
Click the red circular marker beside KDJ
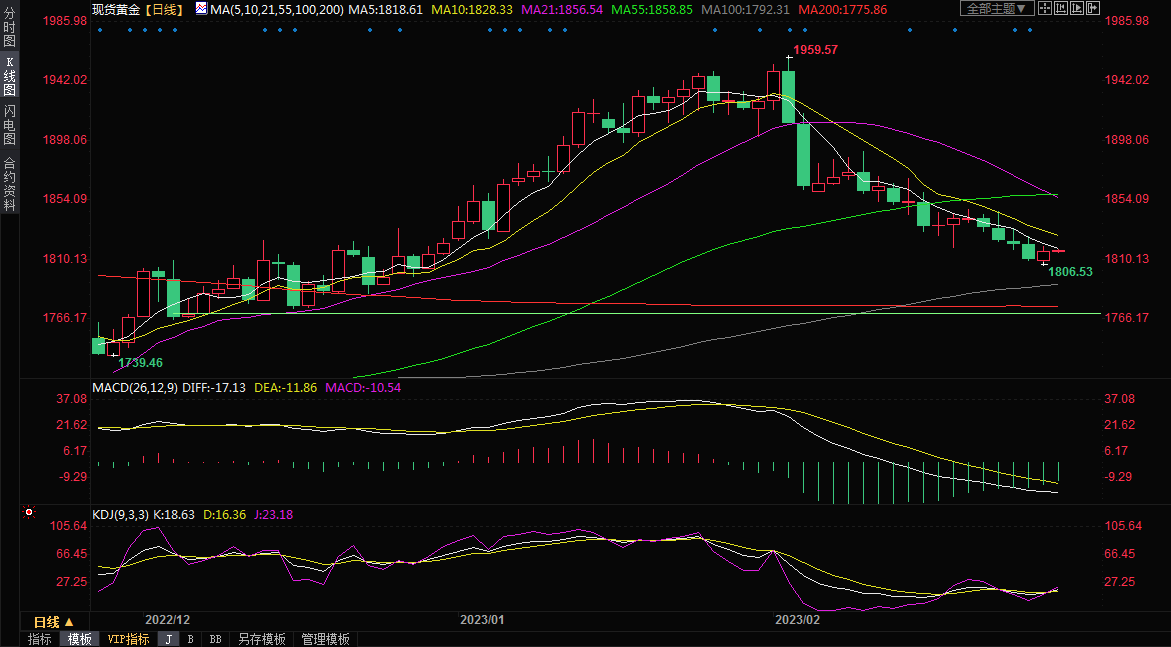(x=29, y=513)
